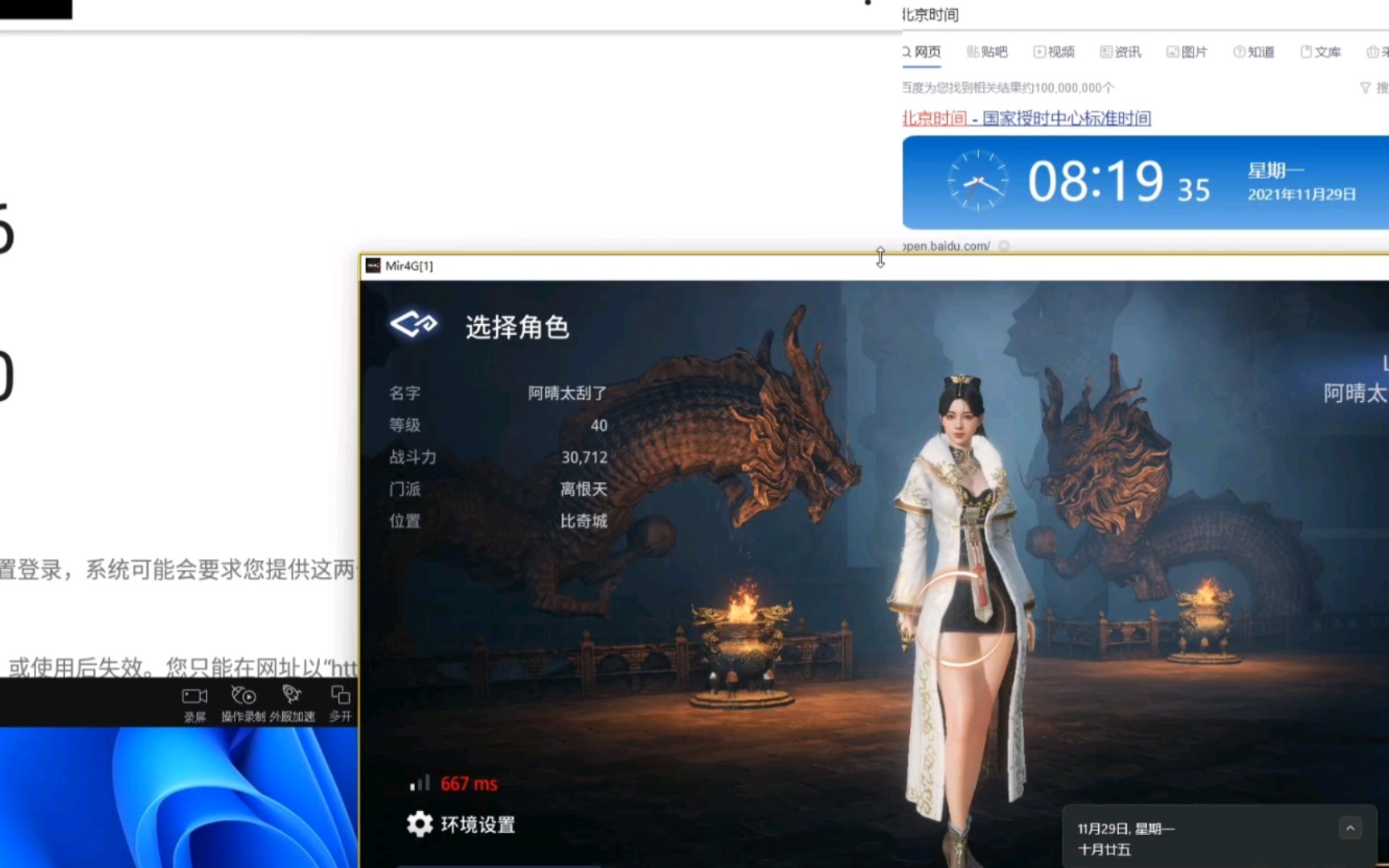
Task: Click the 11月29日, 星期一 calendar date
Action: (x=1126, y=829)
